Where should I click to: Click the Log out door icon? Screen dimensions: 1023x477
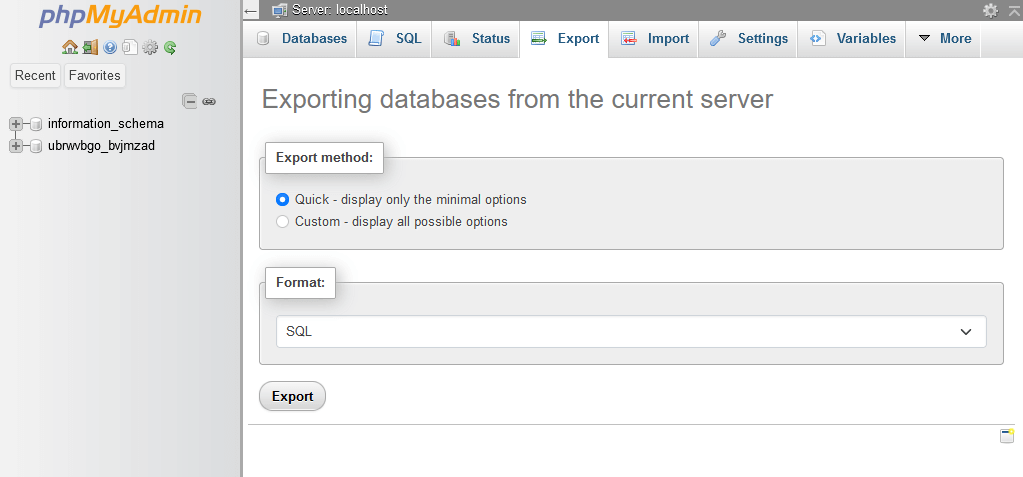point(90,47)
